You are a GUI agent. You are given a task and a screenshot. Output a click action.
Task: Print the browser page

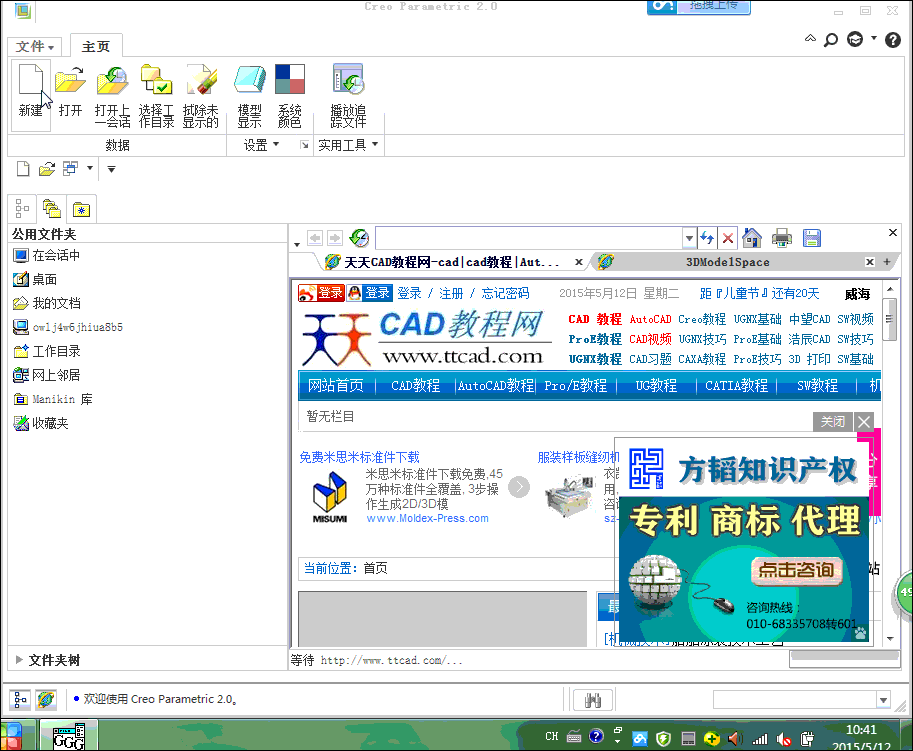click(x=782, y=238)
